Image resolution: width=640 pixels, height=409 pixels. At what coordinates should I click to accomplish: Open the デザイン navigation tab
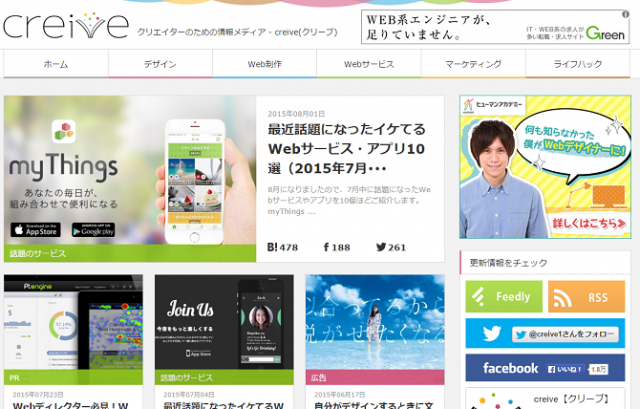pyautogui.click(x=160, y=64)
